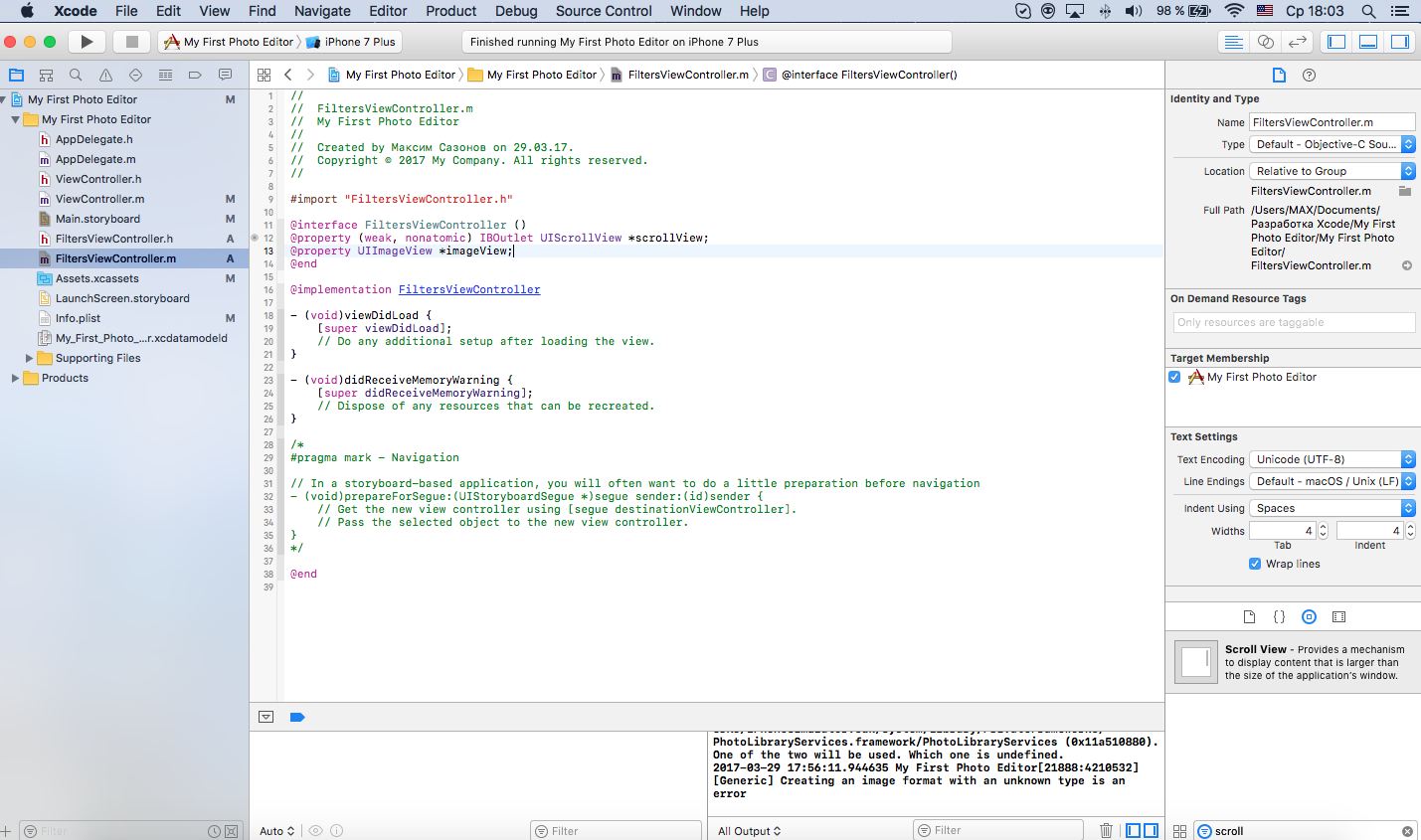Toggle breakpoints activation in debug bar
The width and height of the screenshot is (1421, 840).
[297, 717]
